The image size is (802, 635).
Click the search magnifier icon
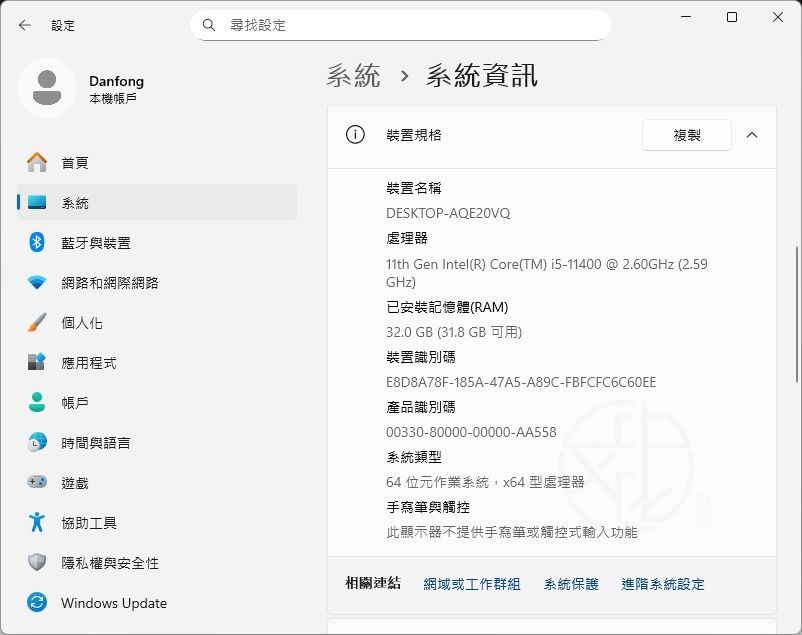(x=208, y=25)
